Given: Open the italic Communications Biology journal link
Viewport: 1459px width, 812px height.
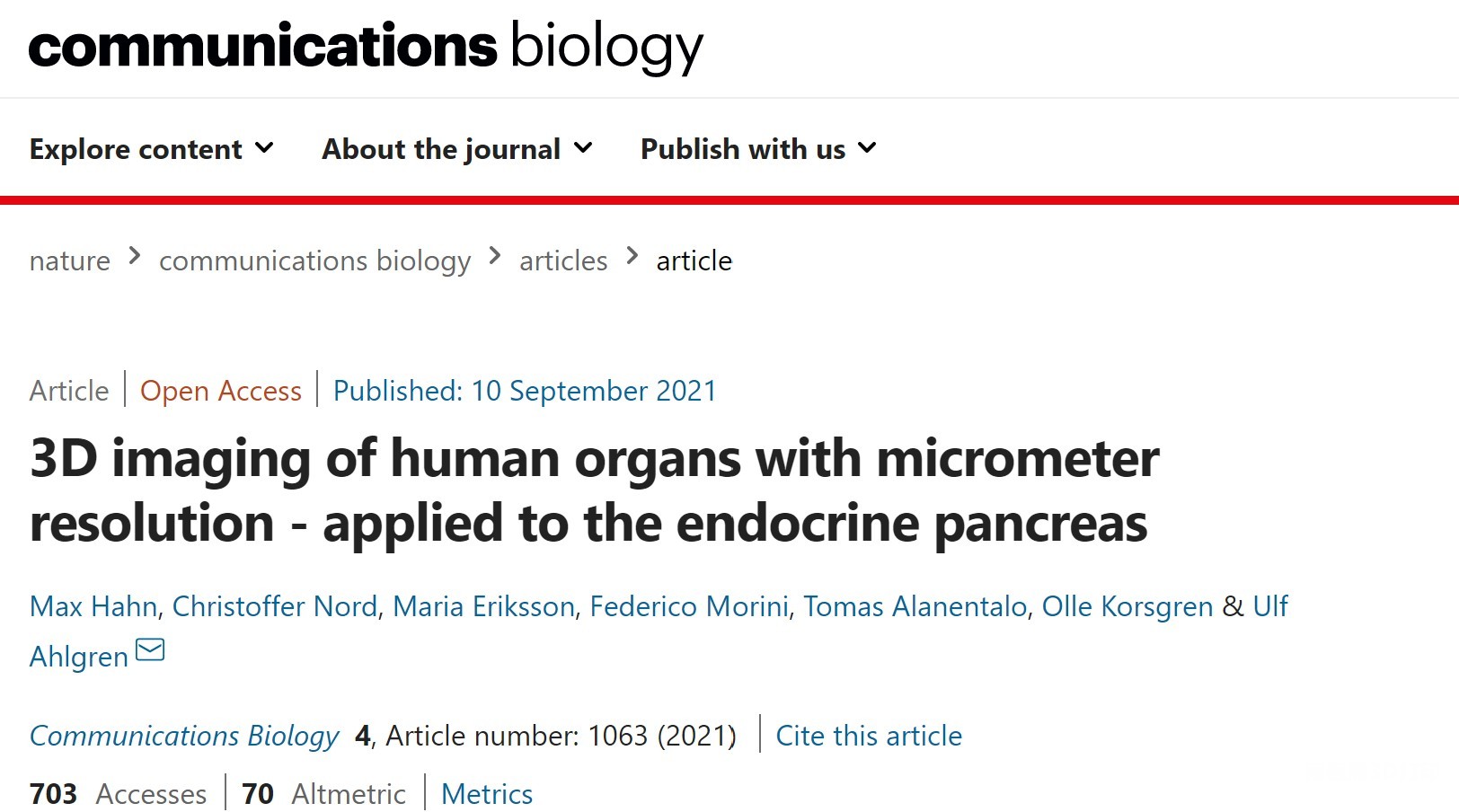Looking at the screenshot, I should point(184,736).
